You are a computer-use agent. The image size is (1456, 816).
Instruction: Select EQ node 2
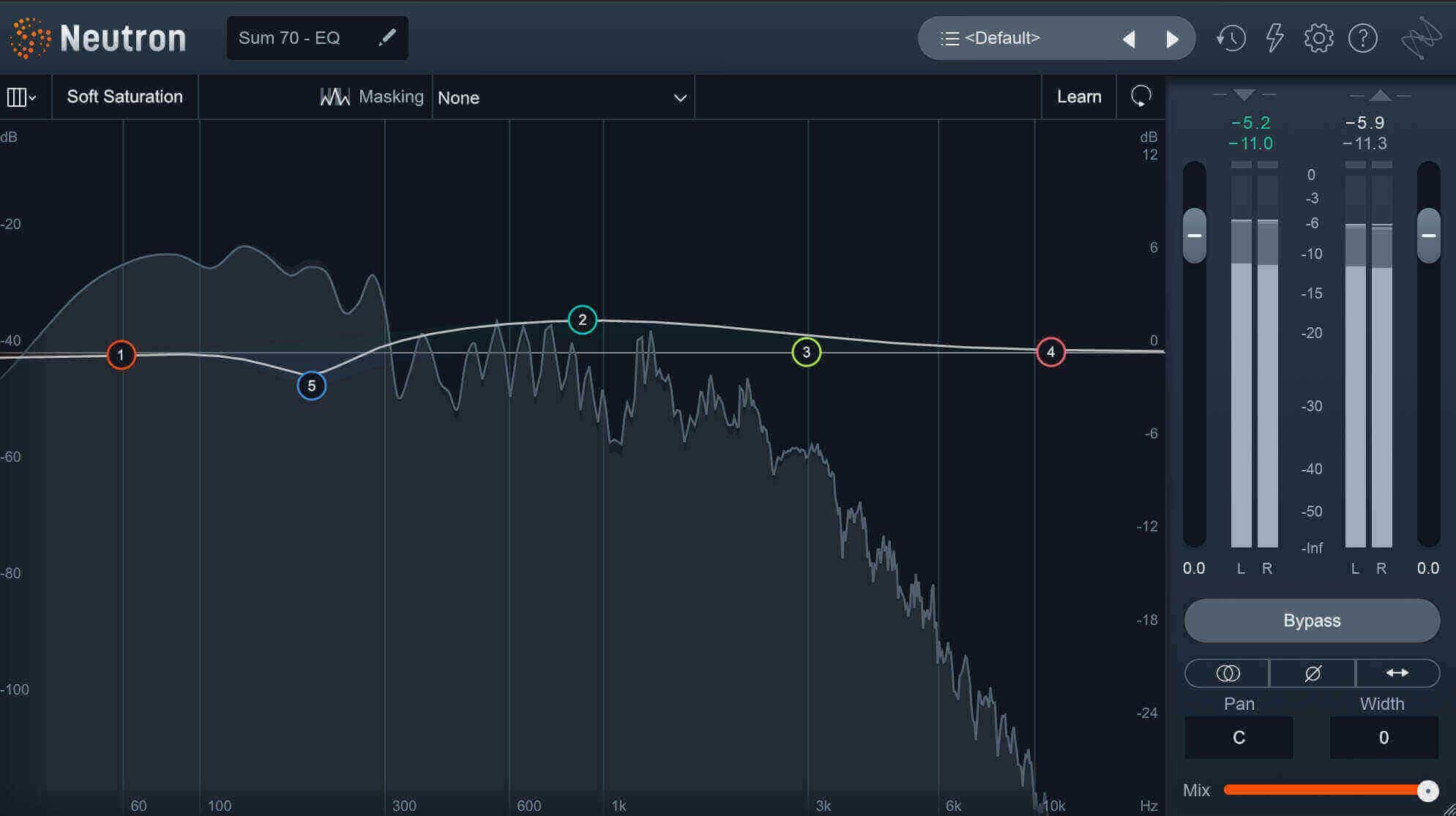(x=583, y=320)
